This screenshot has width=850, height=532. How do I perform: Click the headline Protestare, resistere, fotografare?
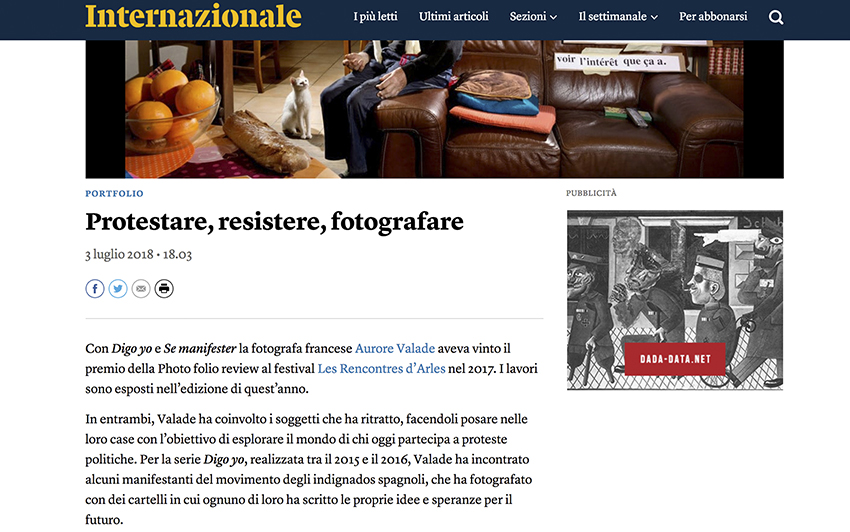point(274,222)
